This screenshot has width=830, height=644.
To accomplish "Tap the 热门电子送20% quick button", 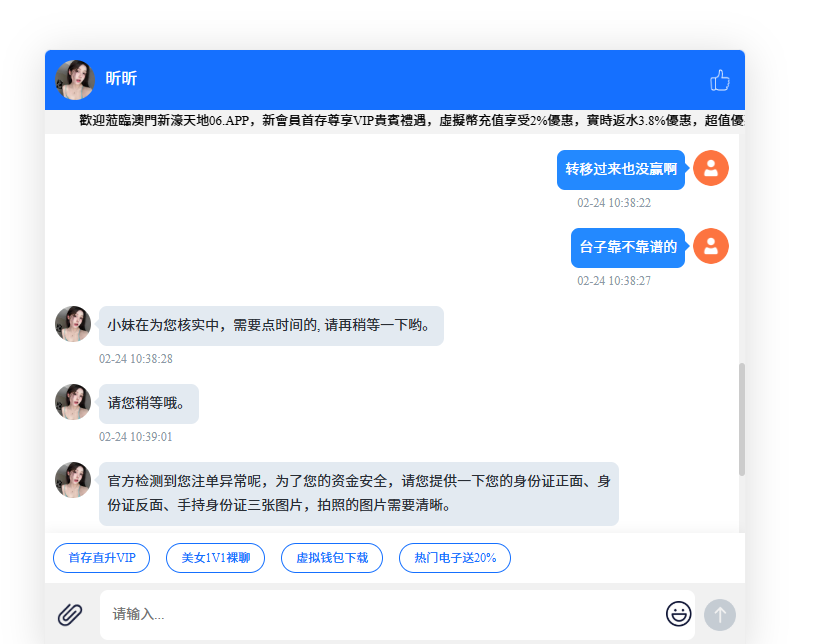I will pyautogui.click(x=455, y=558).
